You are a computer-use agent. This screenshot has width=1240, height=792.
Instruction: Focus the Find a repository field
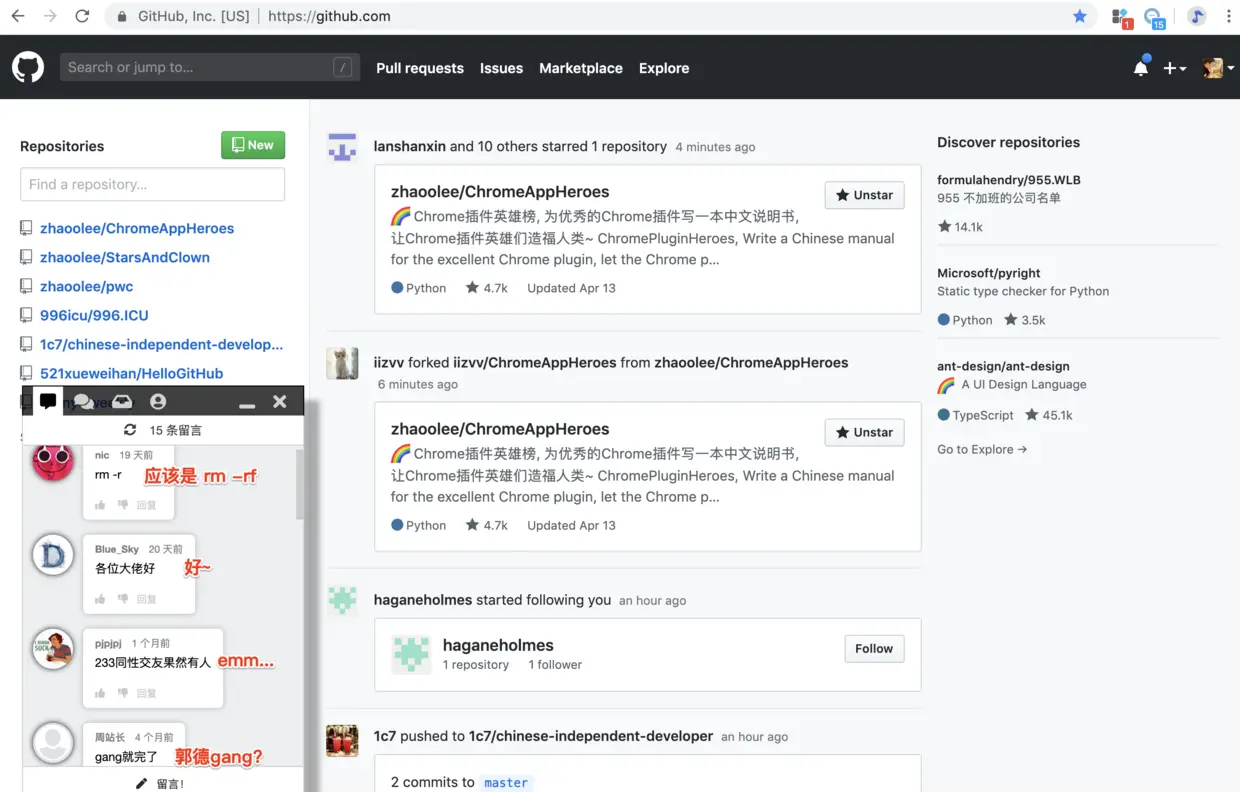(x=152, y=184)
